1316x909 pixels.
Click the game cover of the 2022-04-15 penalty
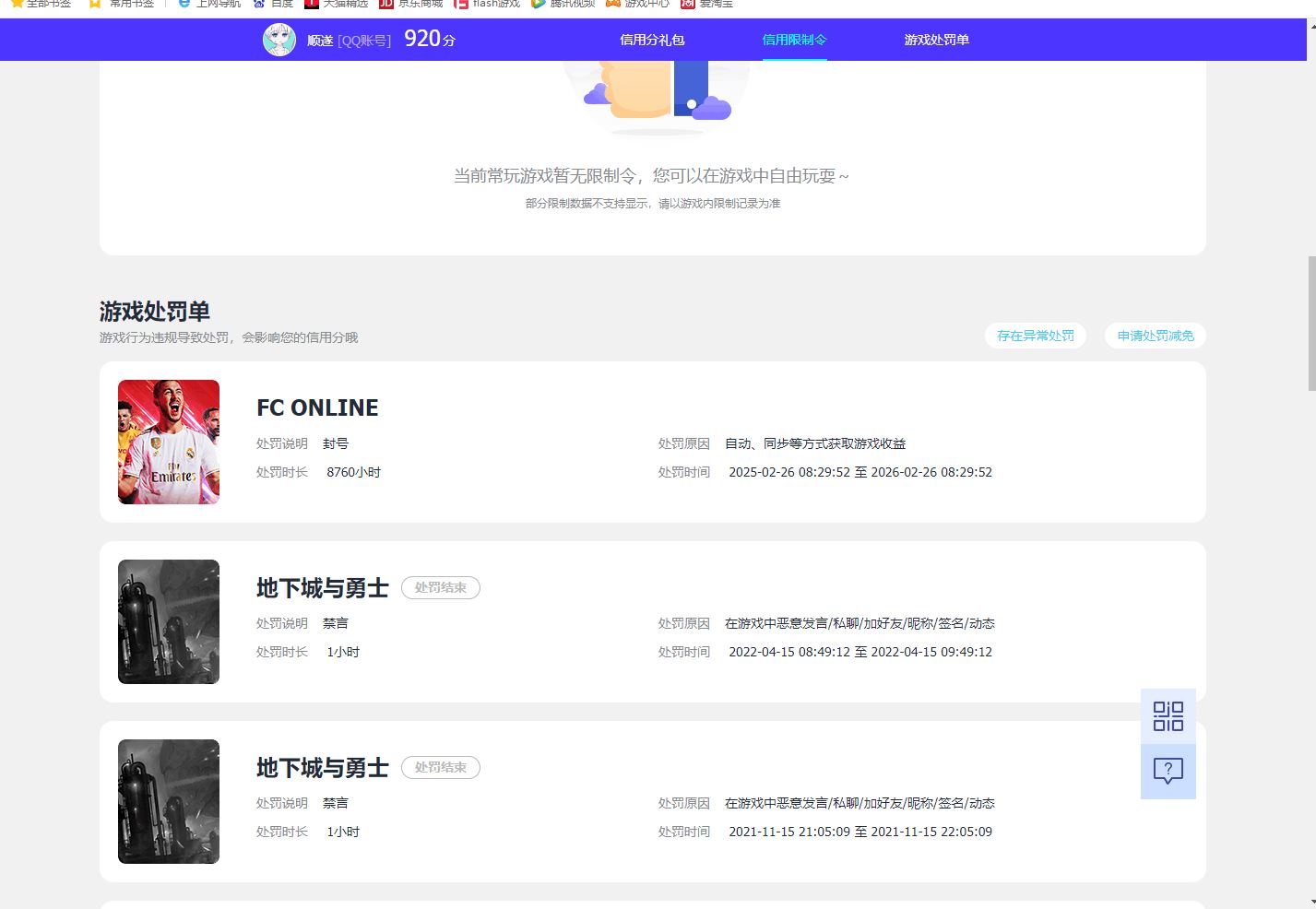pyautogui.click(x=169, y=621)
